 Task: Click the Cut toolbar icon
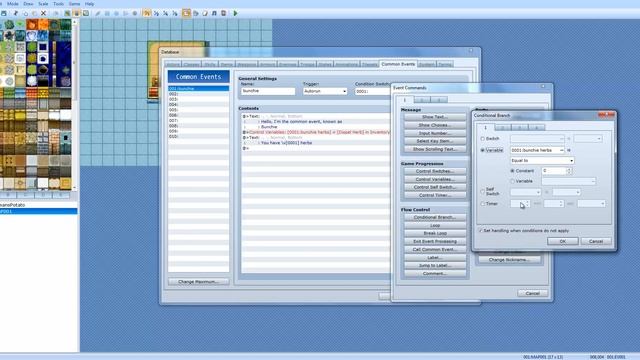pyautogui.click(x=16, y=13)
